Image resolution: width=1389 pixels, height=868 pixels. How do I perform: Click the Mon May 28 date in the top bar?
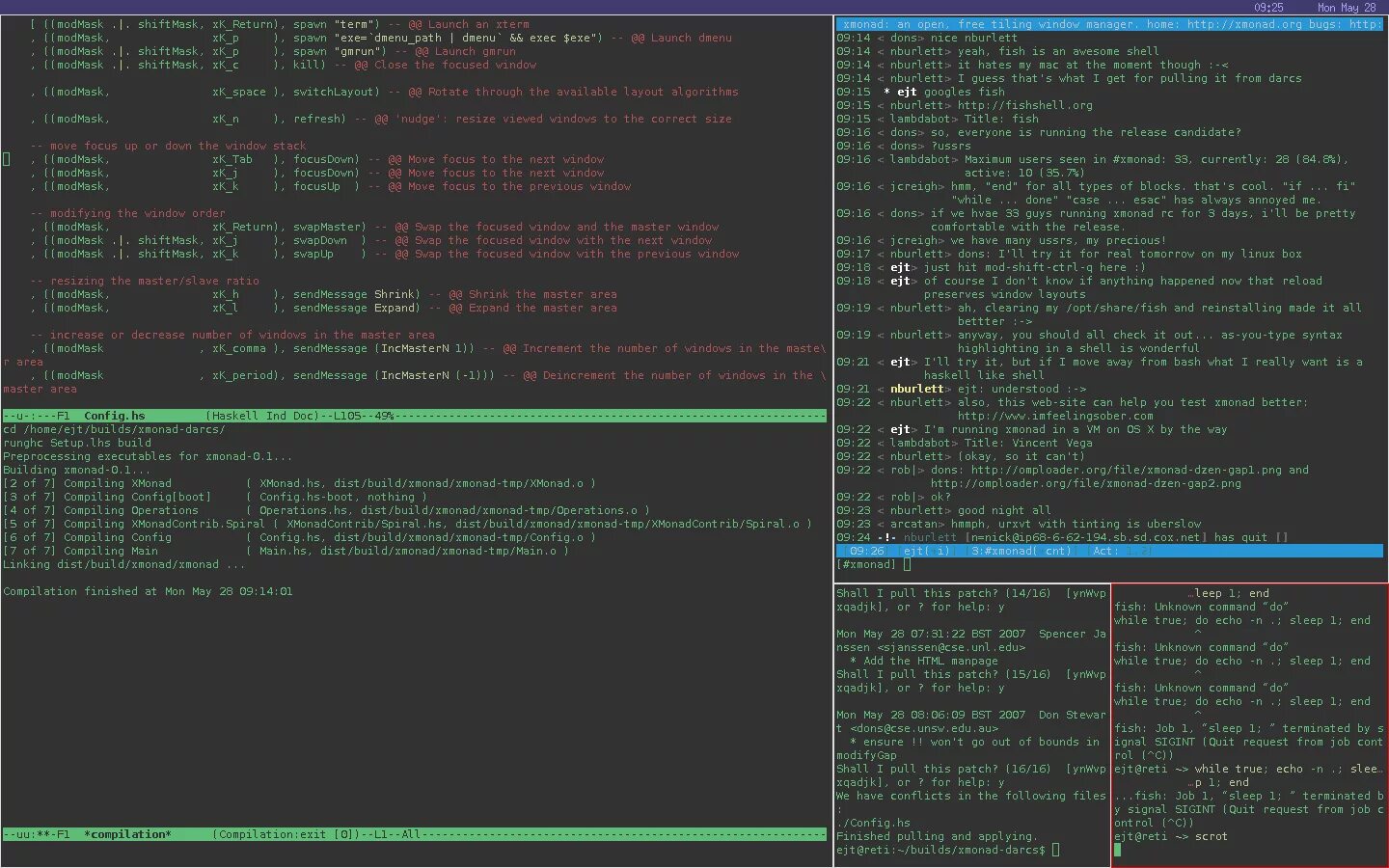click(x=1347, y=7)
